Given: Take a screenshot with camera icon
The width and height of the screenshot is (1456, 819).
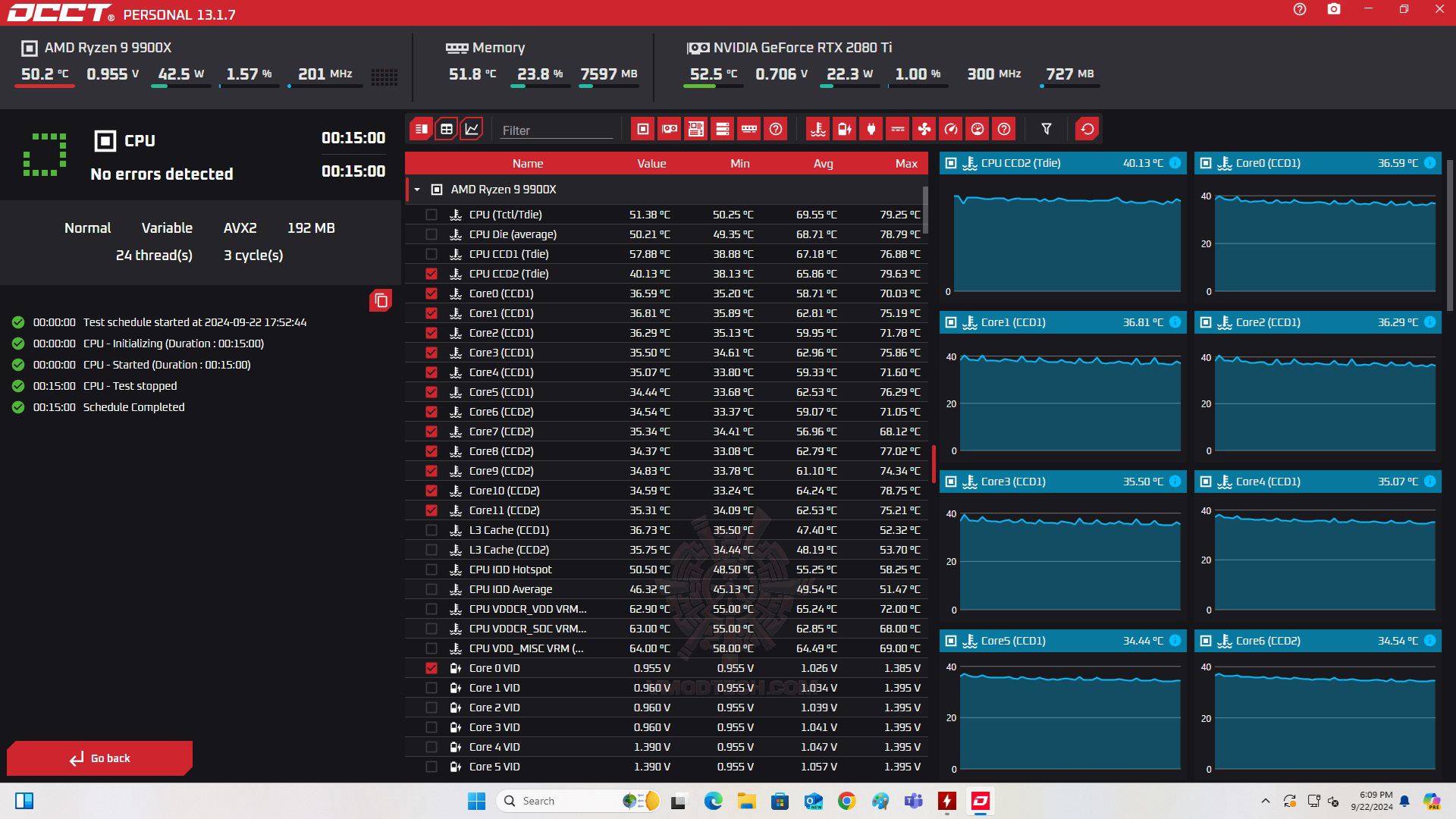Looking at the screenshot, I should [x=1334, y=10].
